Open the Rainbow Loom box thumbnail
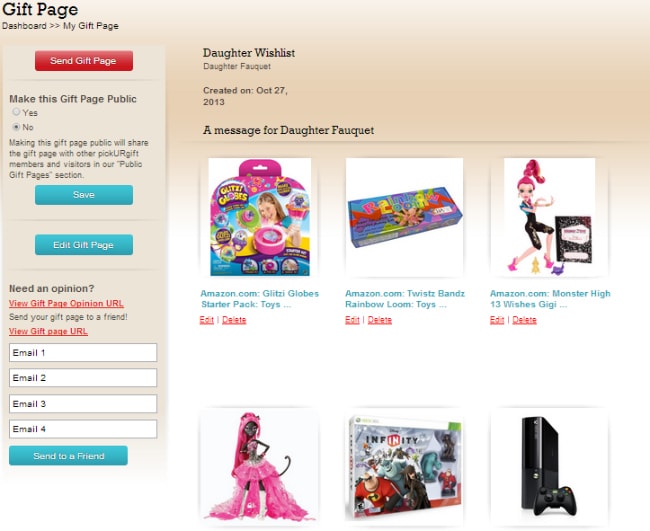 click(404, 217)
